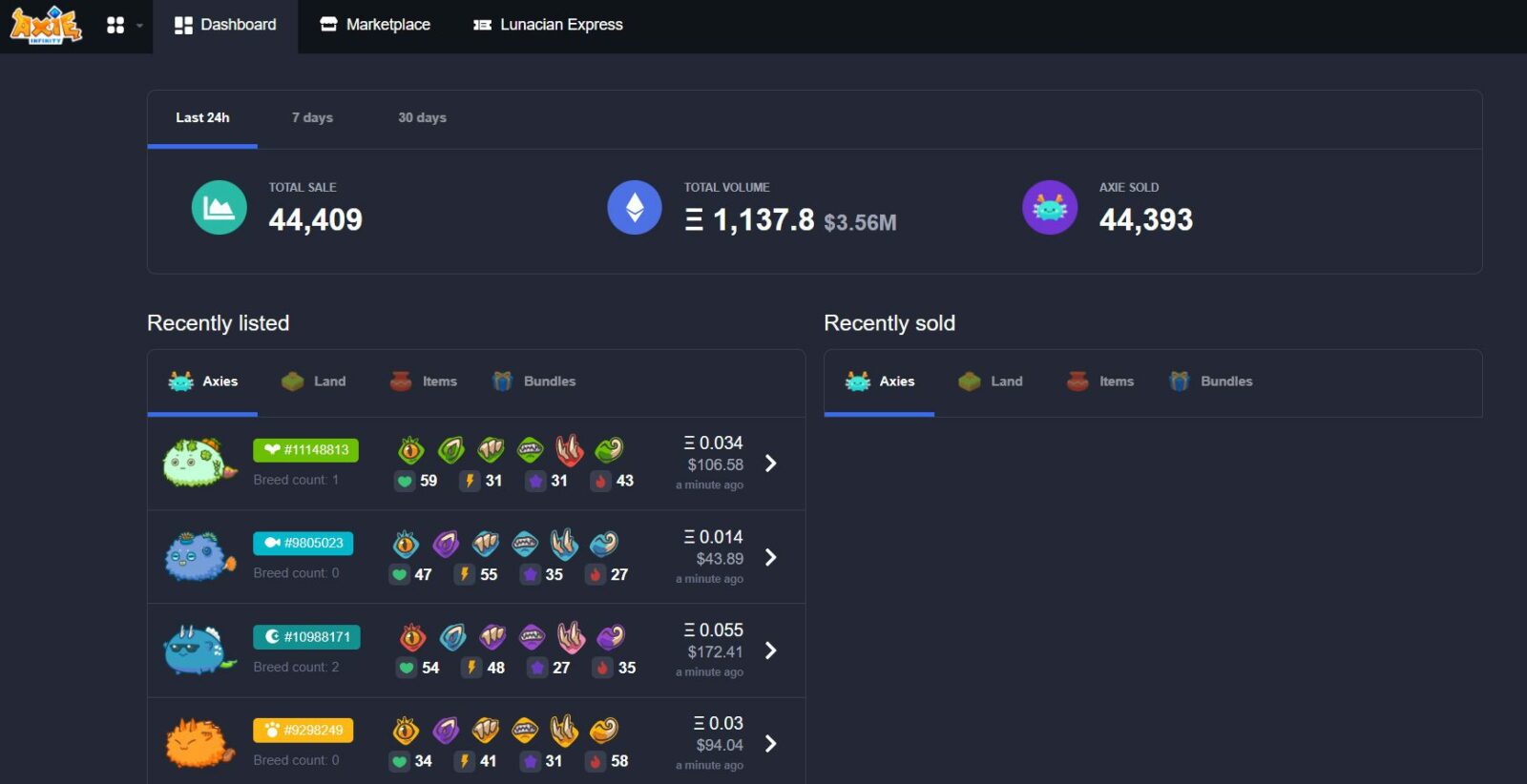Select Bundles tab under Recently sold
The image size is (1527, 784).
pyautogui.click(x=1210, y=382)
